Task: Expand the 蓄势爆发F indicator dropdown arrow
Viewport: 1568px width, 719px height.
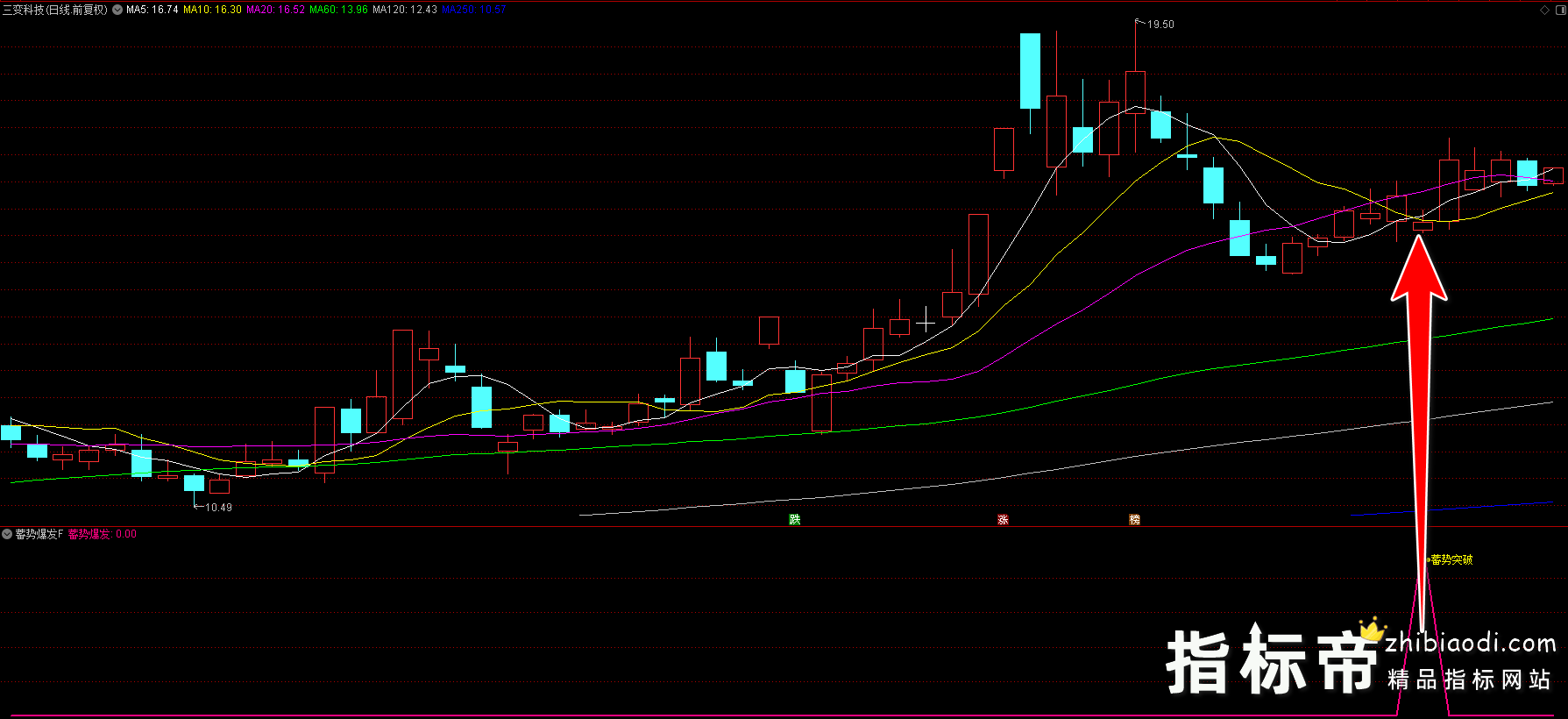Action: coord(7,534)
